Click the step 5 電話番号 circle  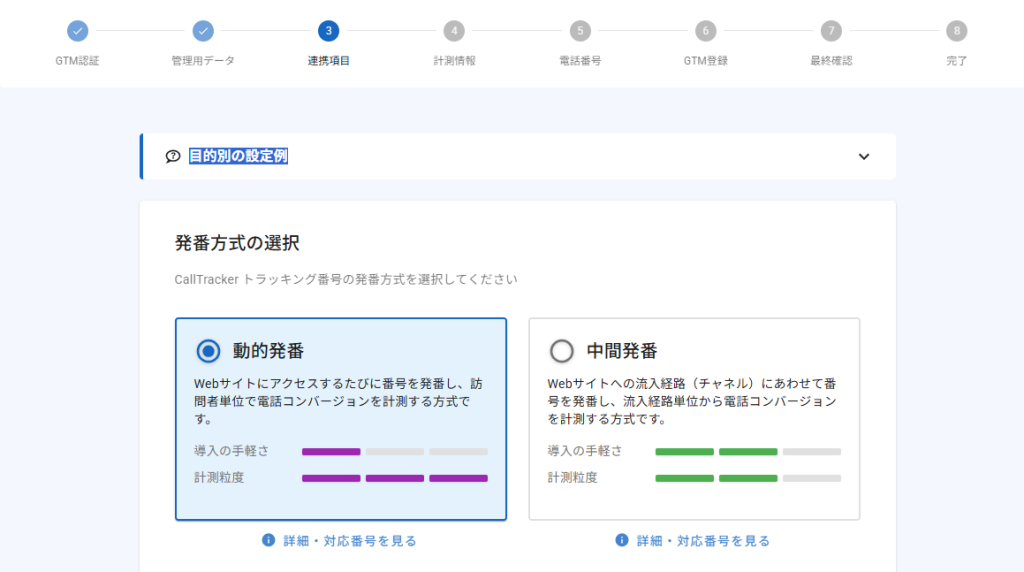pos(580,31)
